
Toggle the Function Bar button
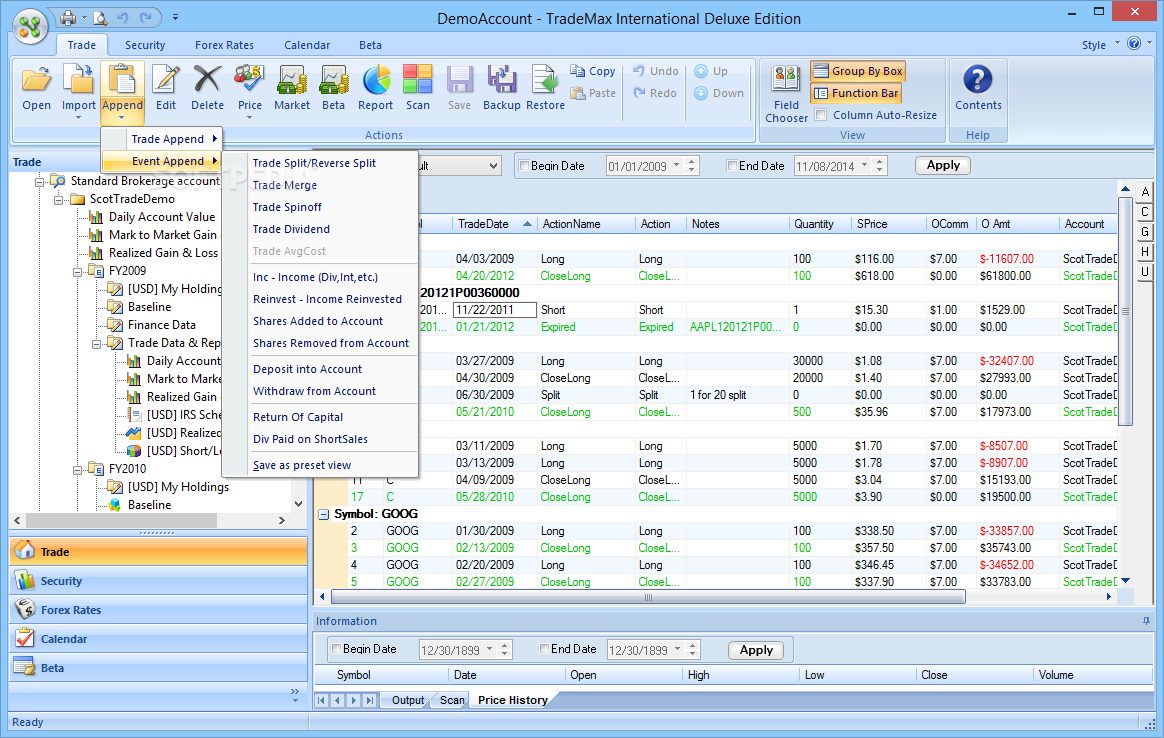tap(856, 94)
